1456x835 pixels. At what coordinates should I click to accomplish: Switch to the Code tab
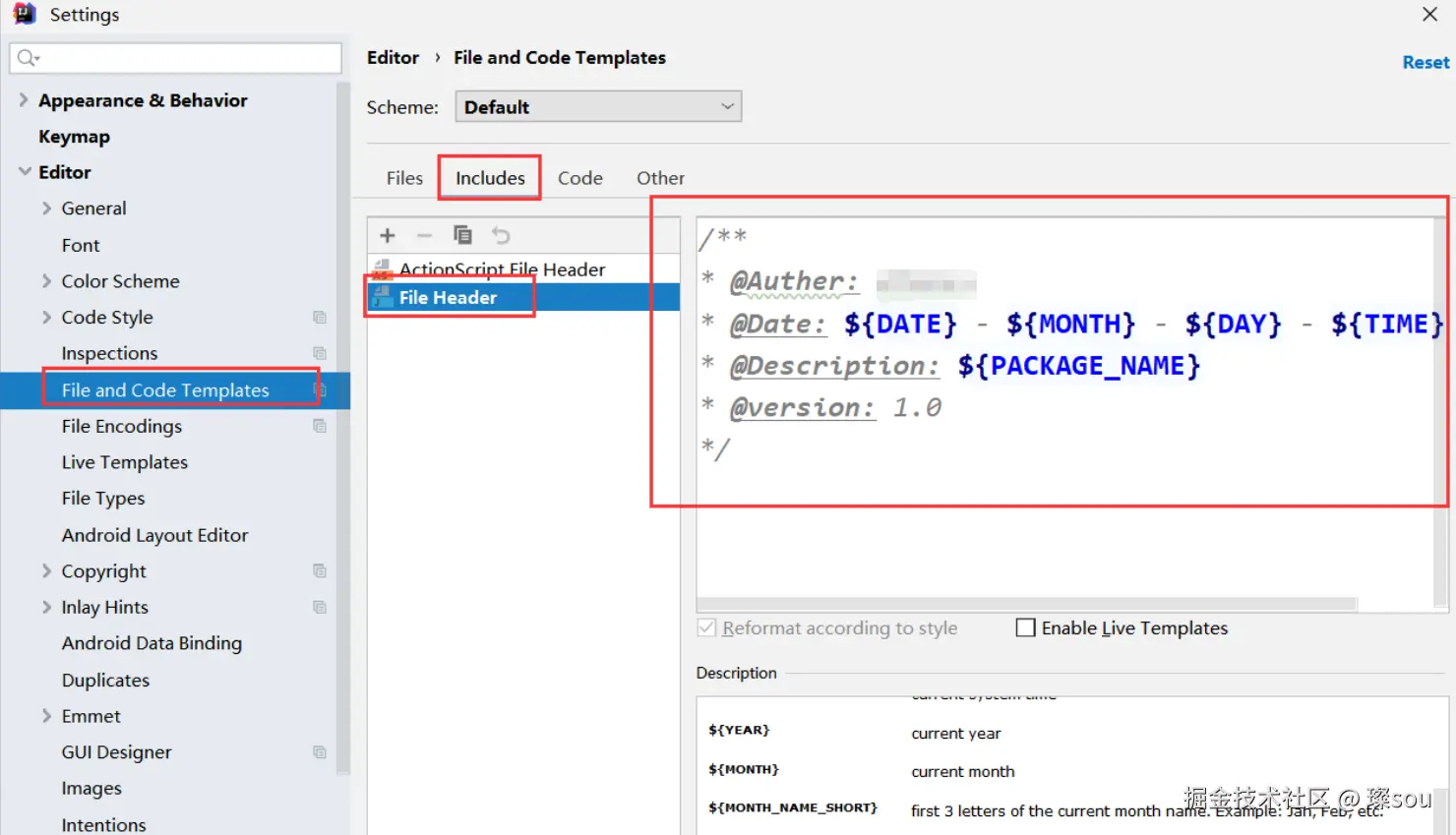click(x=580, y=178)
